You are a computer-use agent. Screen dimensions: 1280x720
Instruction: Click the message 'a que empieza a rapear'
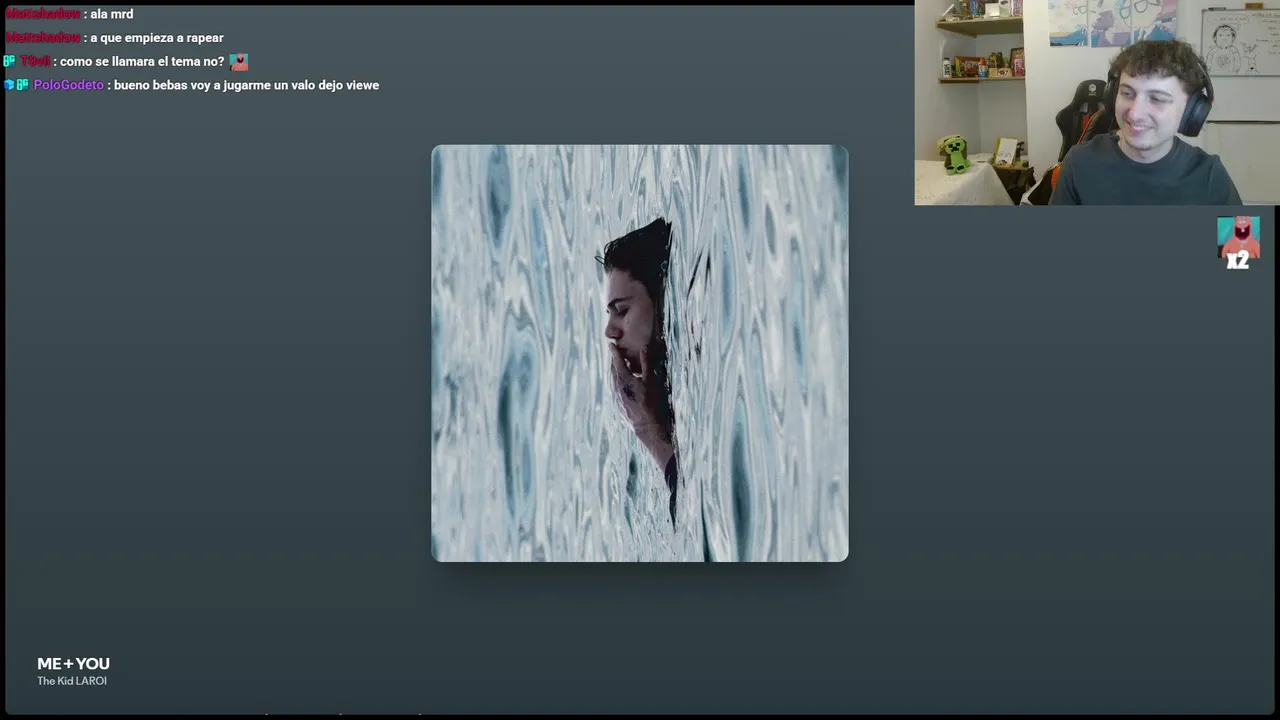tap(157, 38)
